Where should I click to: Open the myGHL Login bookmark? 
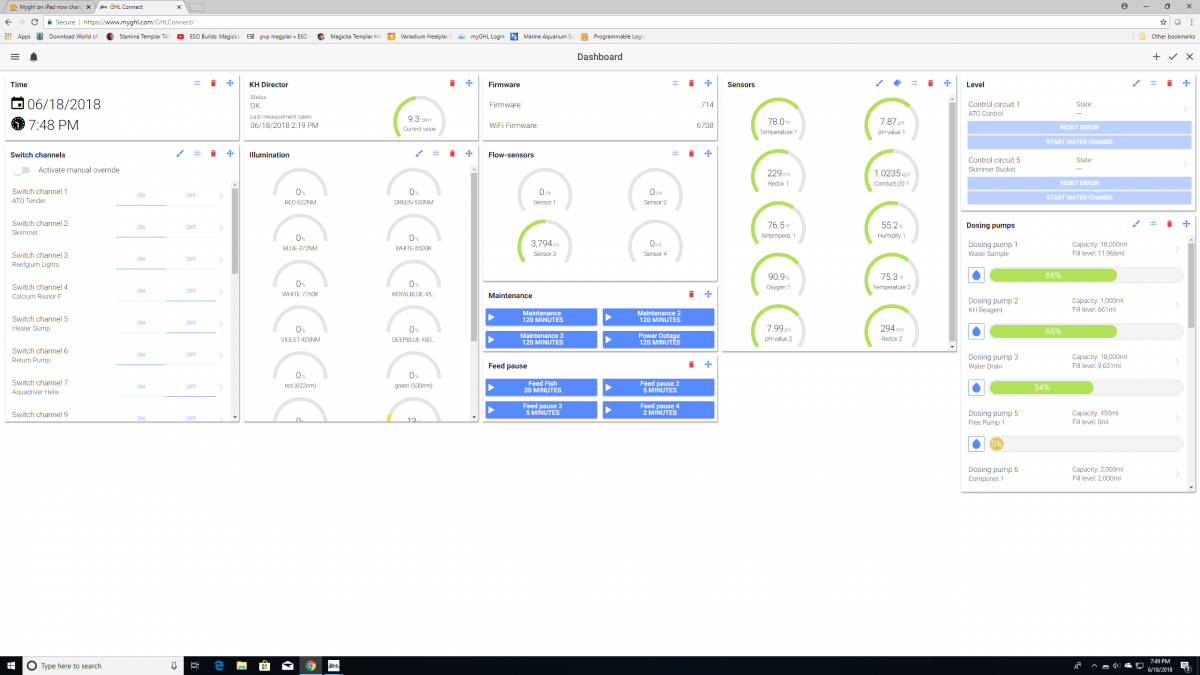point(482,36)
